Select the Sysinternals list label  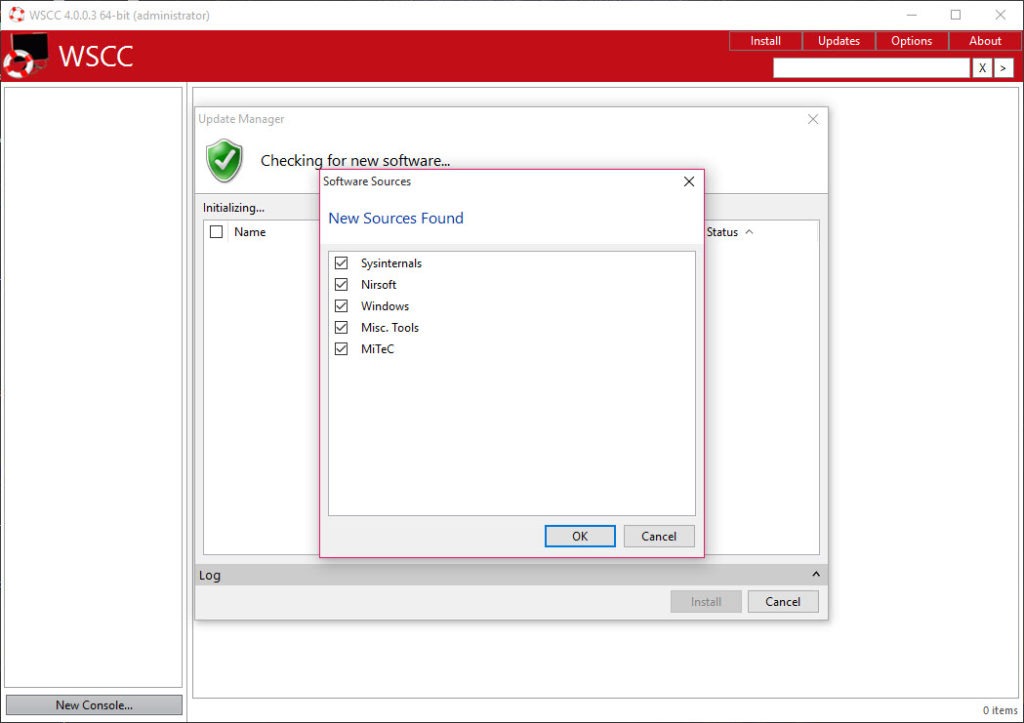click(391, 263)
